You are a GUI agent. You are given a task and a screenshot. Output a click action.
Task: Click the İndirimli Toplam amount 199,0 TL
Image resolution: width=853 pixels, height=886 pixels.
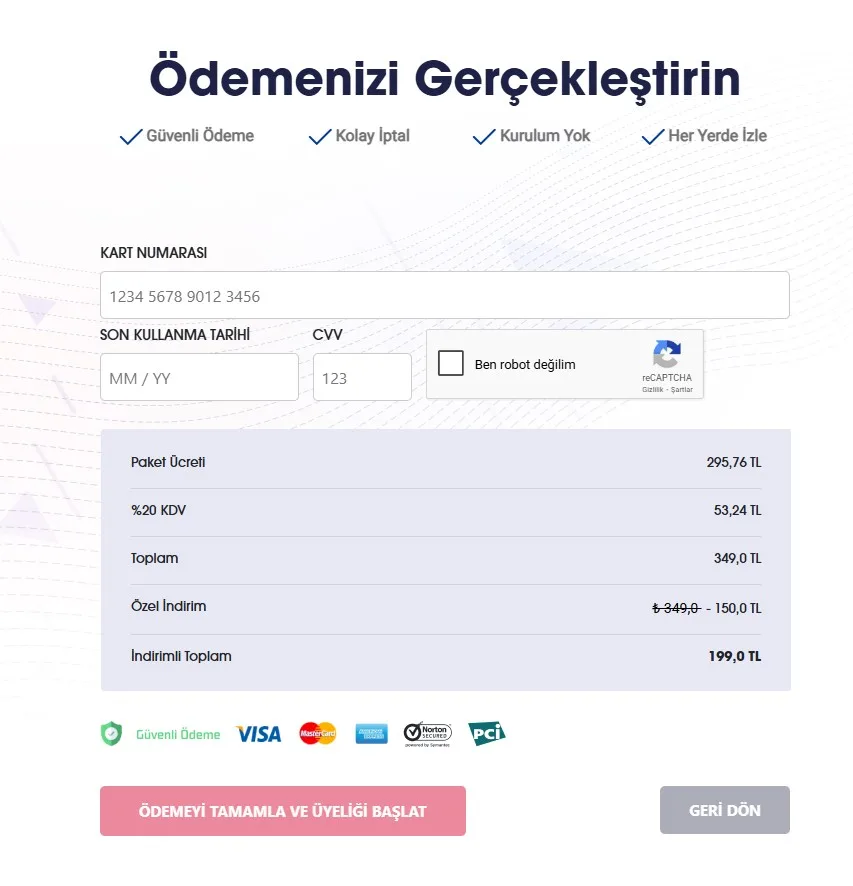(x=735, y=657)
